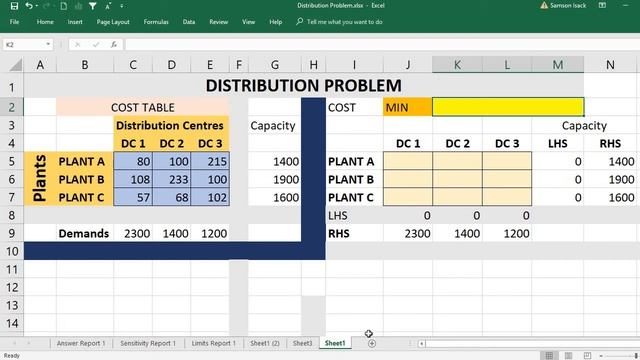Click the Increase Font Size icon

pyautogui.click(x=108, y=6)
